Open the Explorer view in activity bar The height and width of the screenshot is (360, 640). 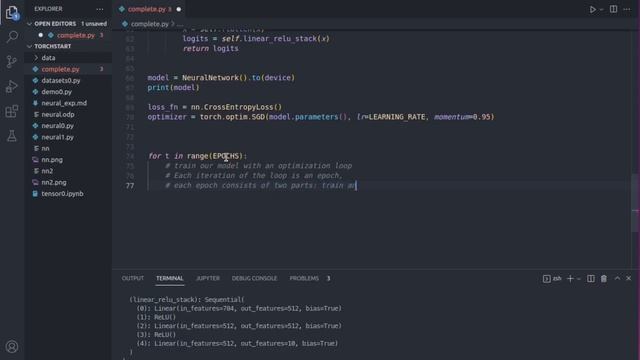12,13
